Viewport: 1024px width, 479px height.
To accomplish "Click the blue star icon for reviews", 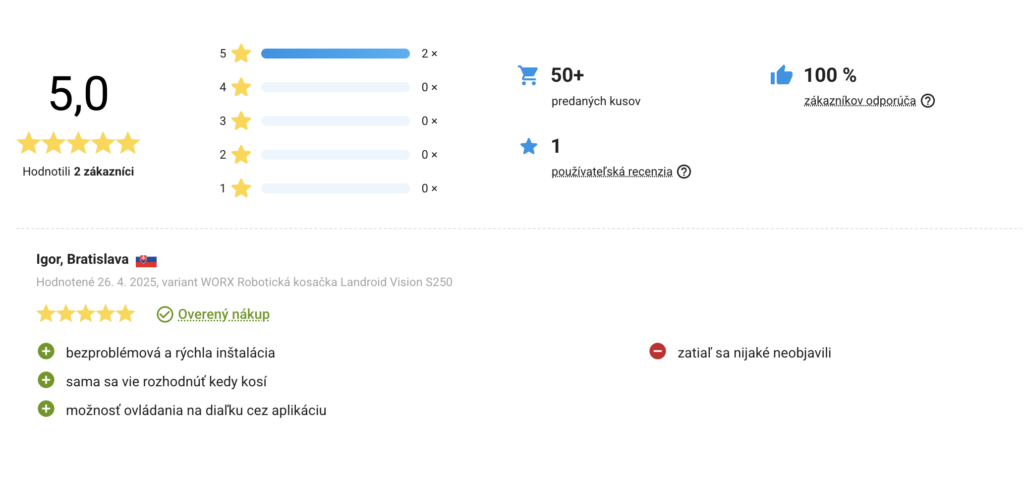I will (528, 146).
